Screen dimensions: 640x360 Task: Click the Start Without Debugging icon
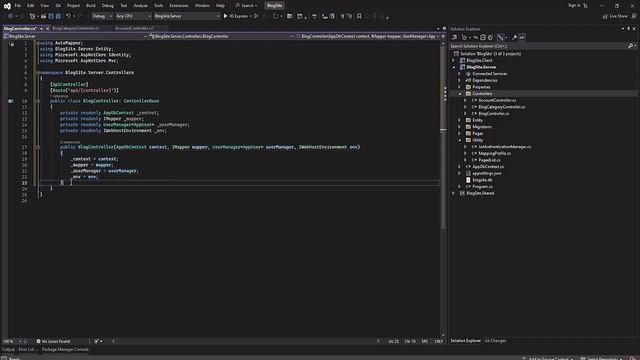(256, 16)
